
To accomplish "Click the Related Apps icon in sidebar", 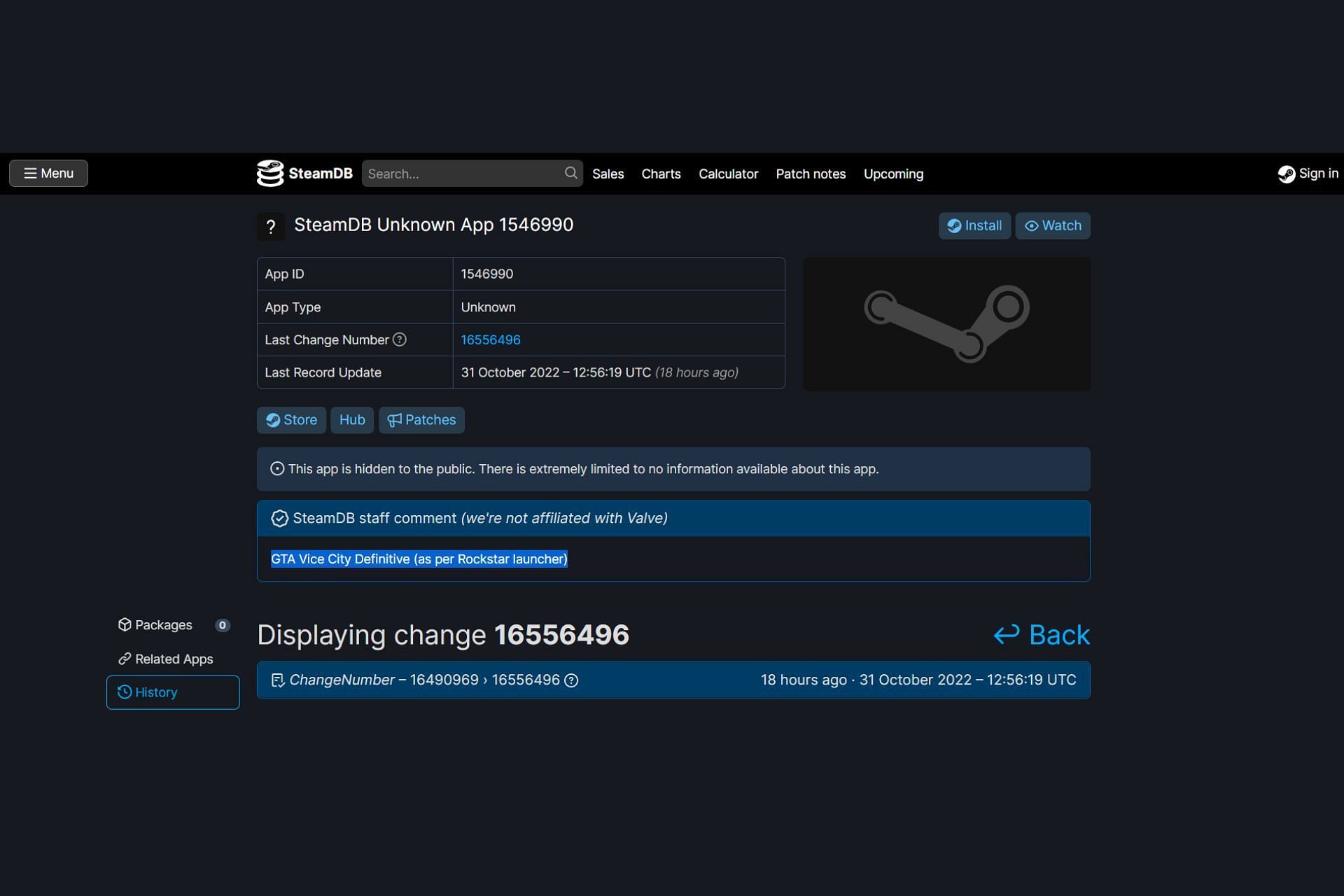I will [x=123, y=658].
